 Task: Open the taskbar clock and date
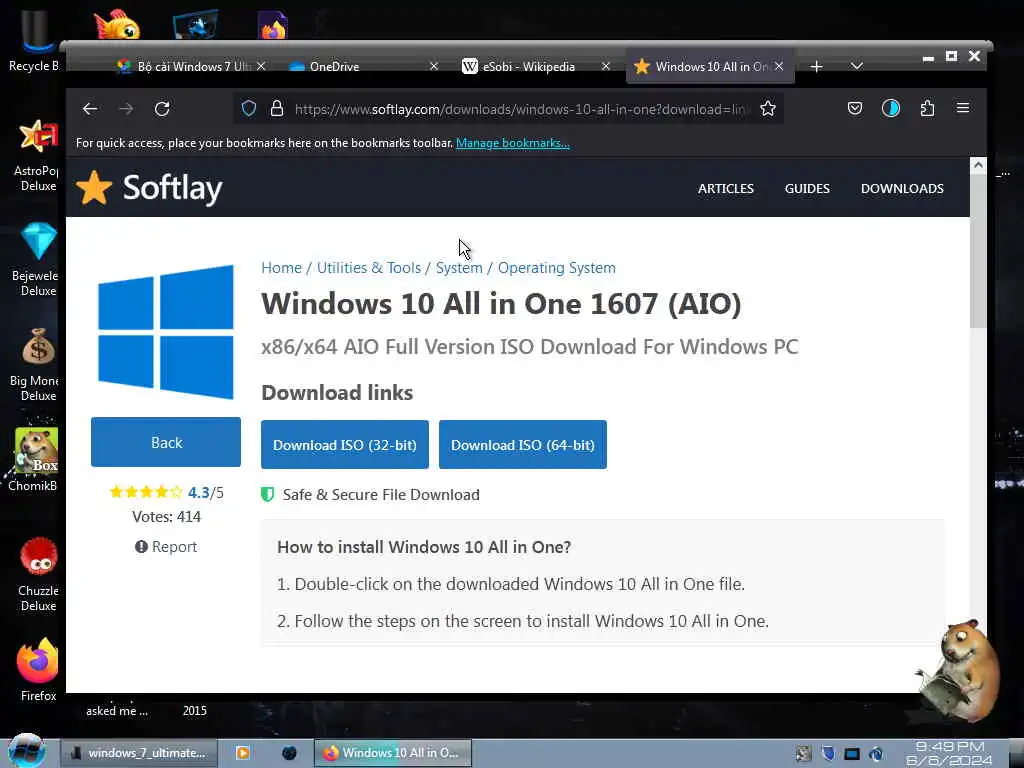pyautogui.click(x=950, y=753)
